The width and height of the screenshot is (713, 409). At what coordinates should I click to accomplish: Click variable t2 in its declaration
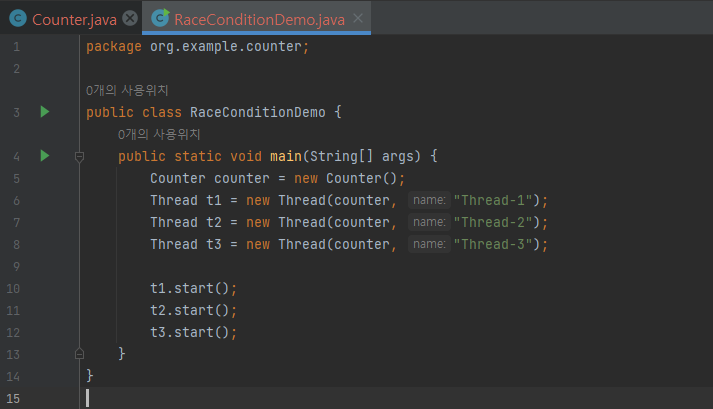tap(214, 222)
